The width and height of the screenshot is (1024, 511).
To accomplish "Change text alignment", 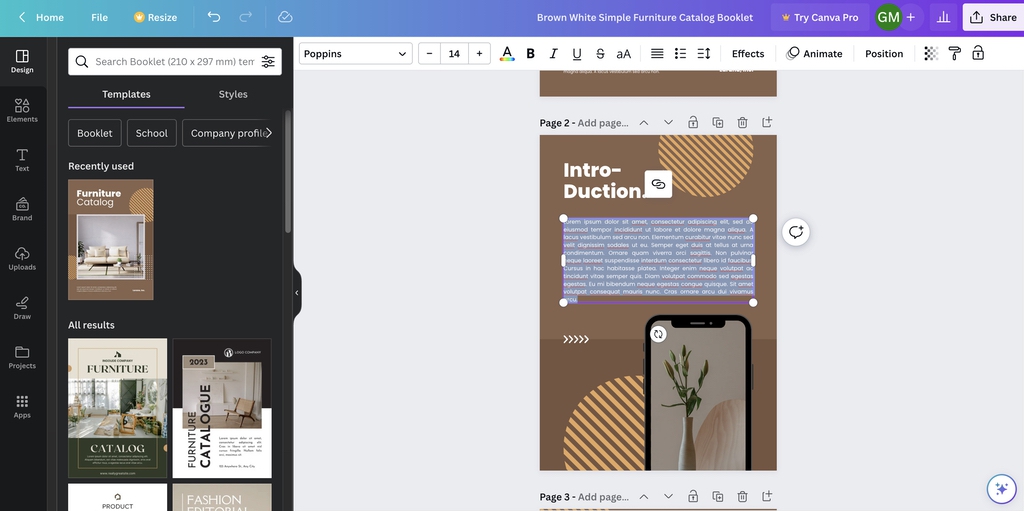I will [x=657, y=54].
